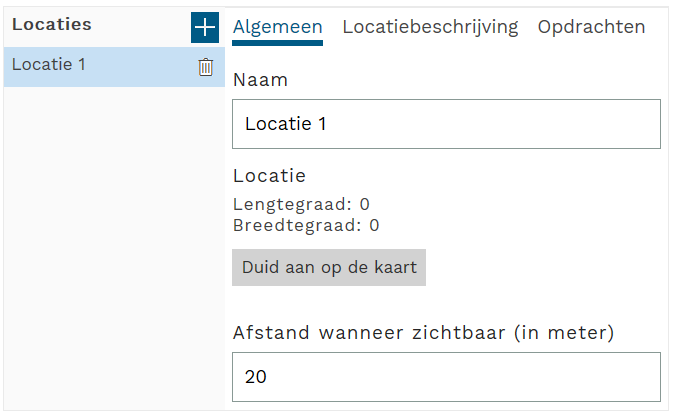
Task: Focus the Afstand wanneer zichtbaar field
Action: point(446,377)
